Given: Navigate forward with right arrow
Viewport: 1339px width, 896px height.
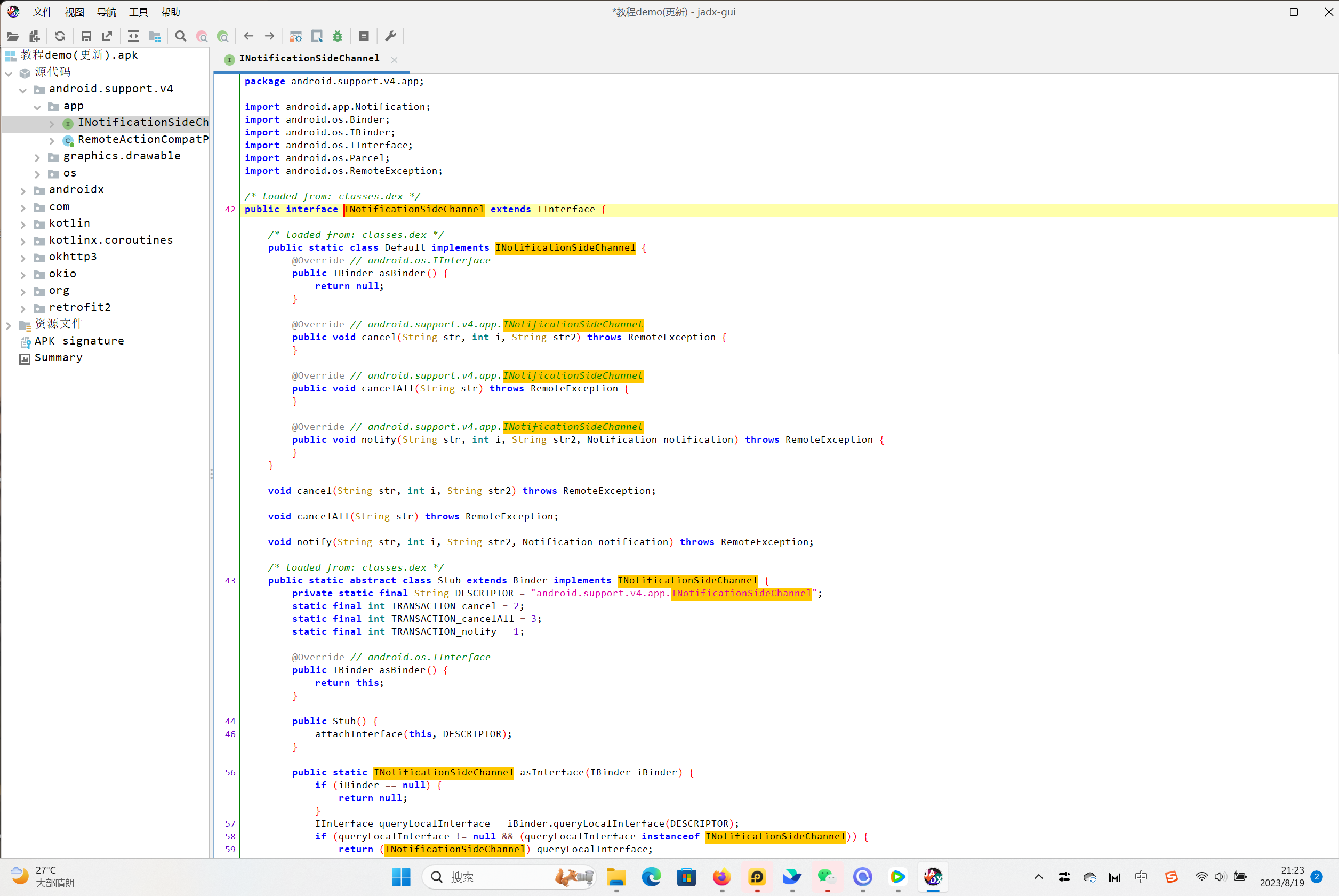Looking at the screenshot, I should tap(270, 37).
